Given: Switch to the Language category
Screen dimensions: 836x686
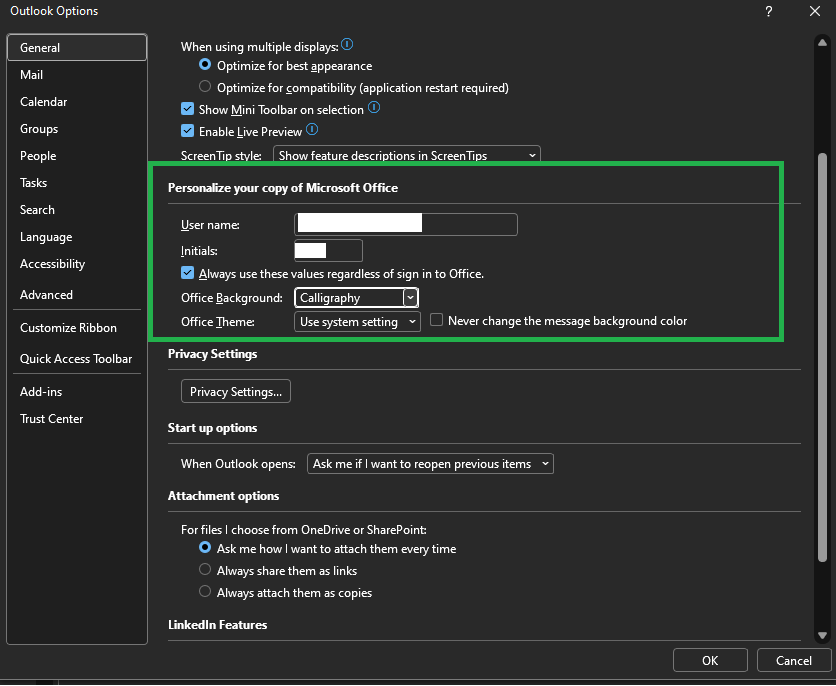Looking at the screenshot, I should tap(77, 237).
